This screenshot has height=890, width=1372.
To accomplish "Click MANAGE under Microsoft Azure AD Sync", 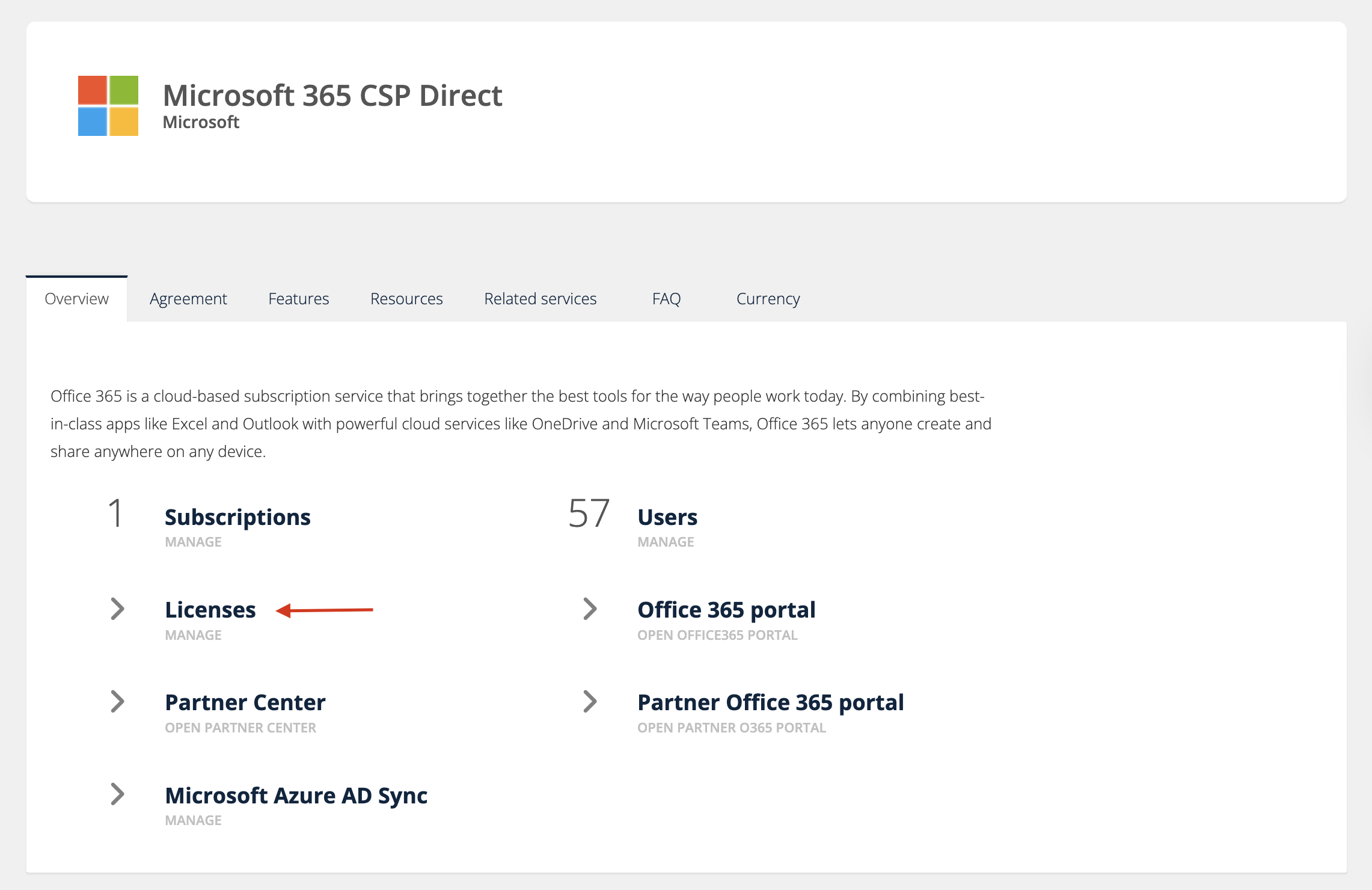I will click(x=194, y=820).
